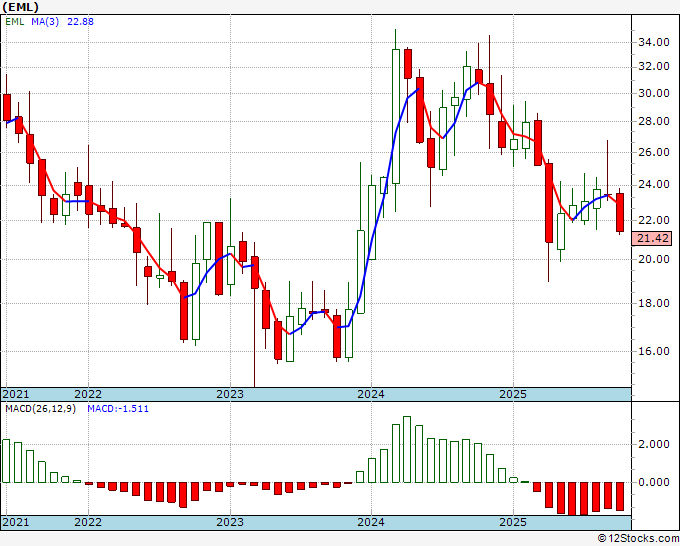This screenshot has width=680, height=546.
Task: Click 2022 on the price chart time axis
Action: pyautogui.click(x=88, y=394)
